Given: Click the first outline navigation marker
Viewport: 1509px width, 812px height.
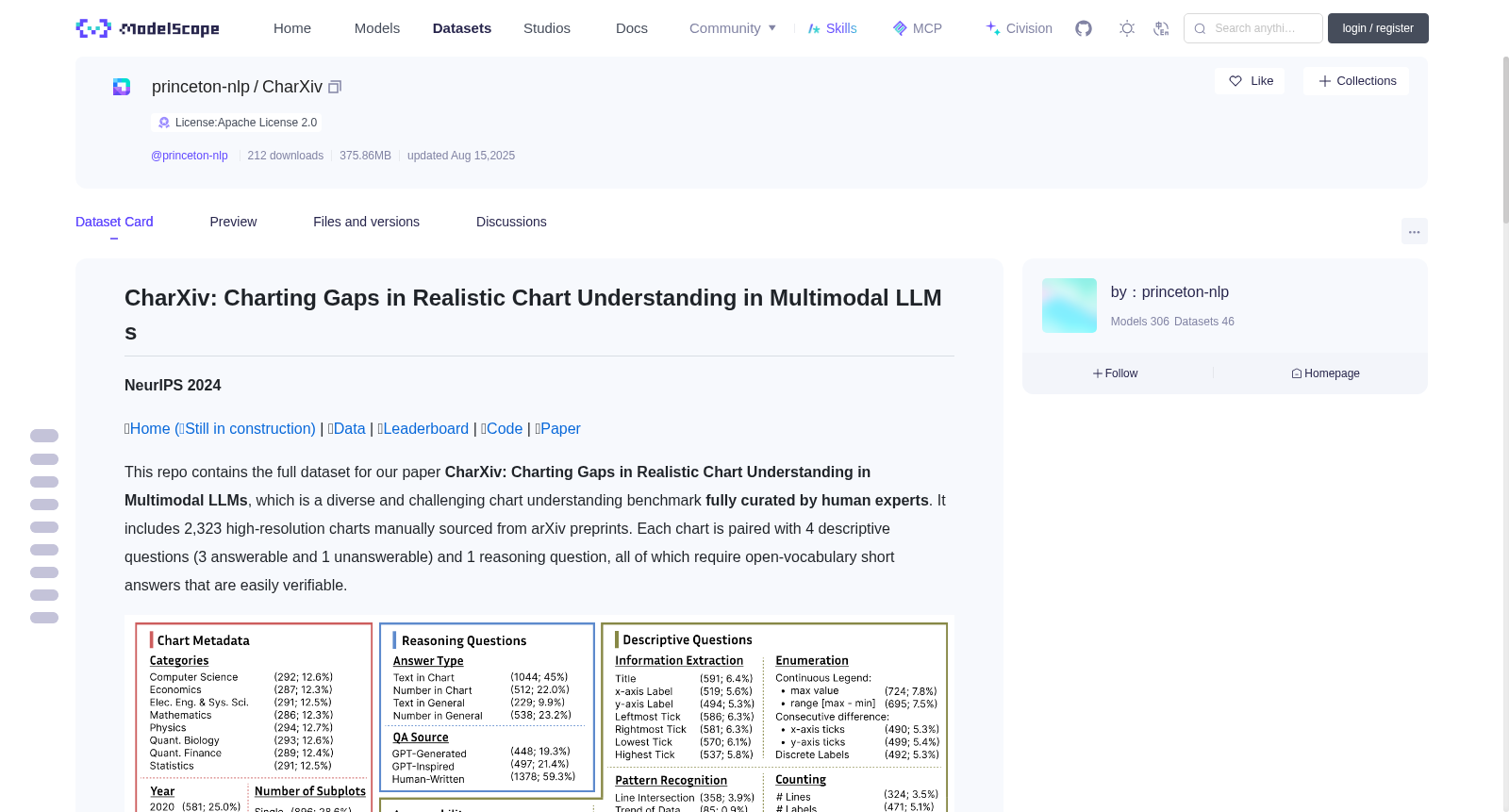Looking at the screenshot, I should click(x=44, y=436).
